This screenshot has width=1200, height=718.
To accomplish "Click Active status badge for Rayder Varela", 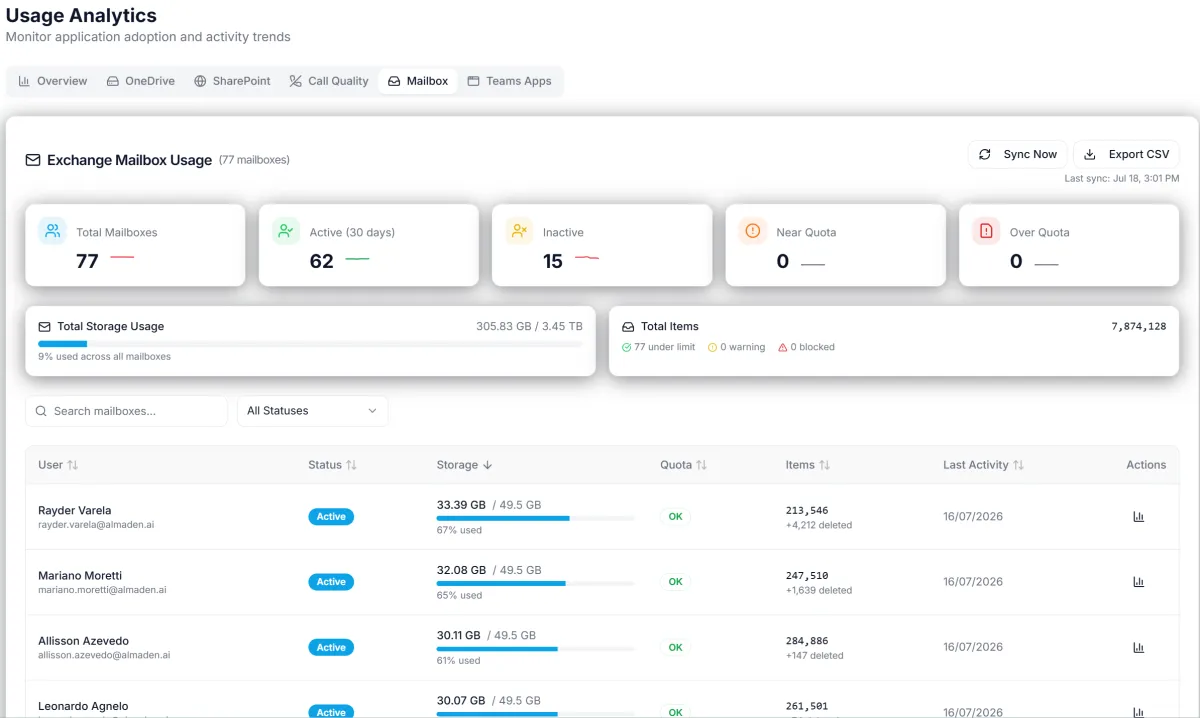I will [x=331, y=517].
